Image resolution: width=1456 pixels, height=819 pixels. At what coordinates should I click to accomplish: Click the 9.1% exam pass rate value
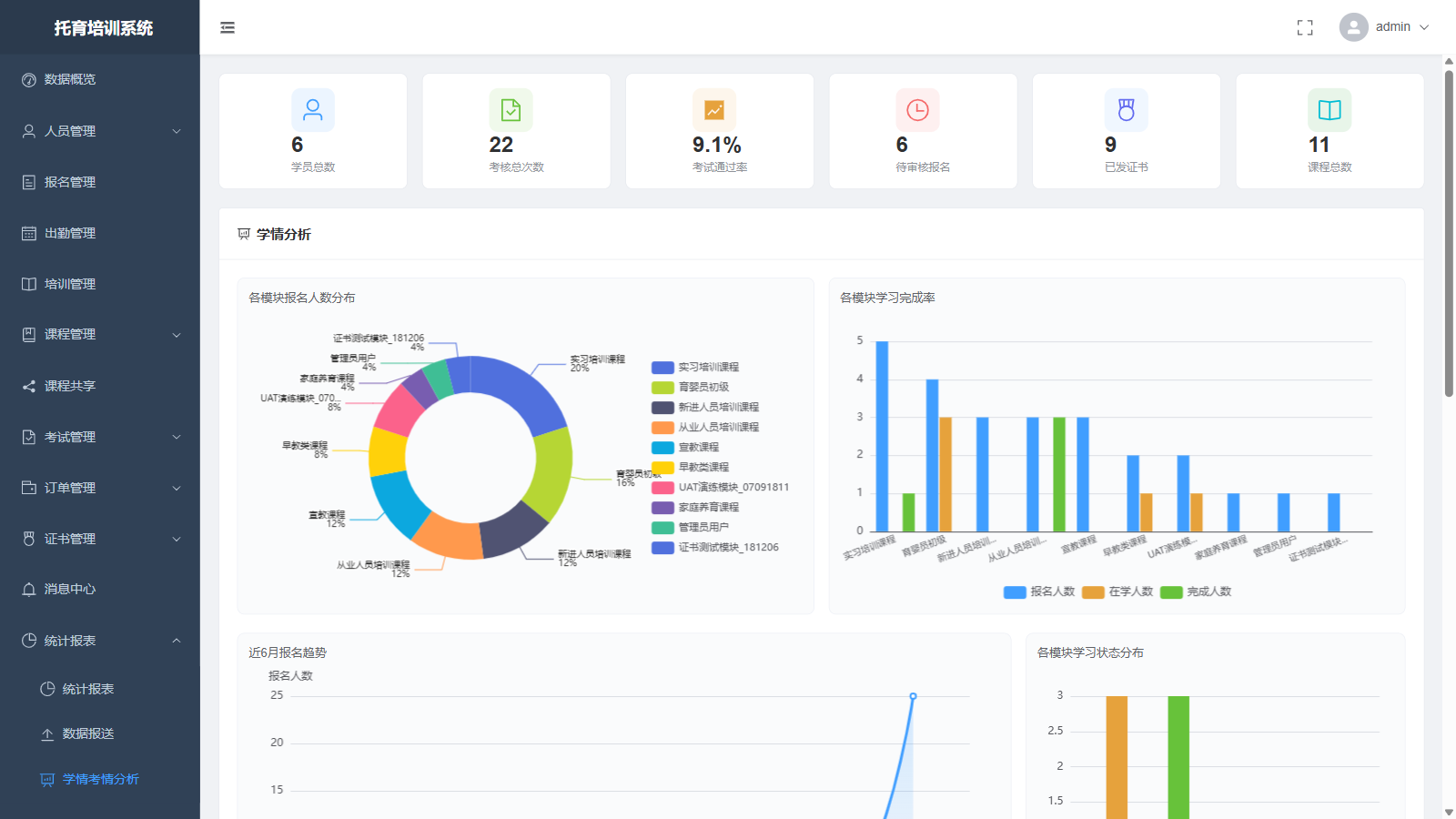(x=717, y=145)
